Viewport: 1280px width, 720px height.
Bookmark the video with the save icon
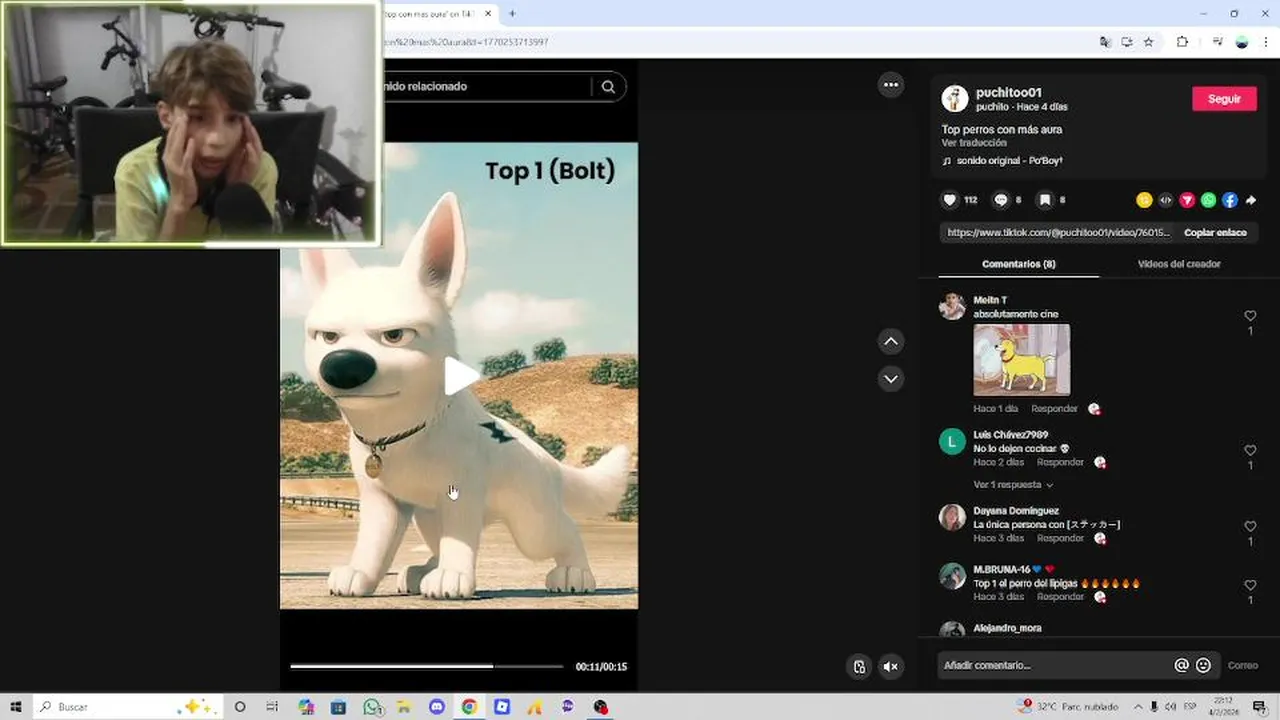click(1044, 200)
